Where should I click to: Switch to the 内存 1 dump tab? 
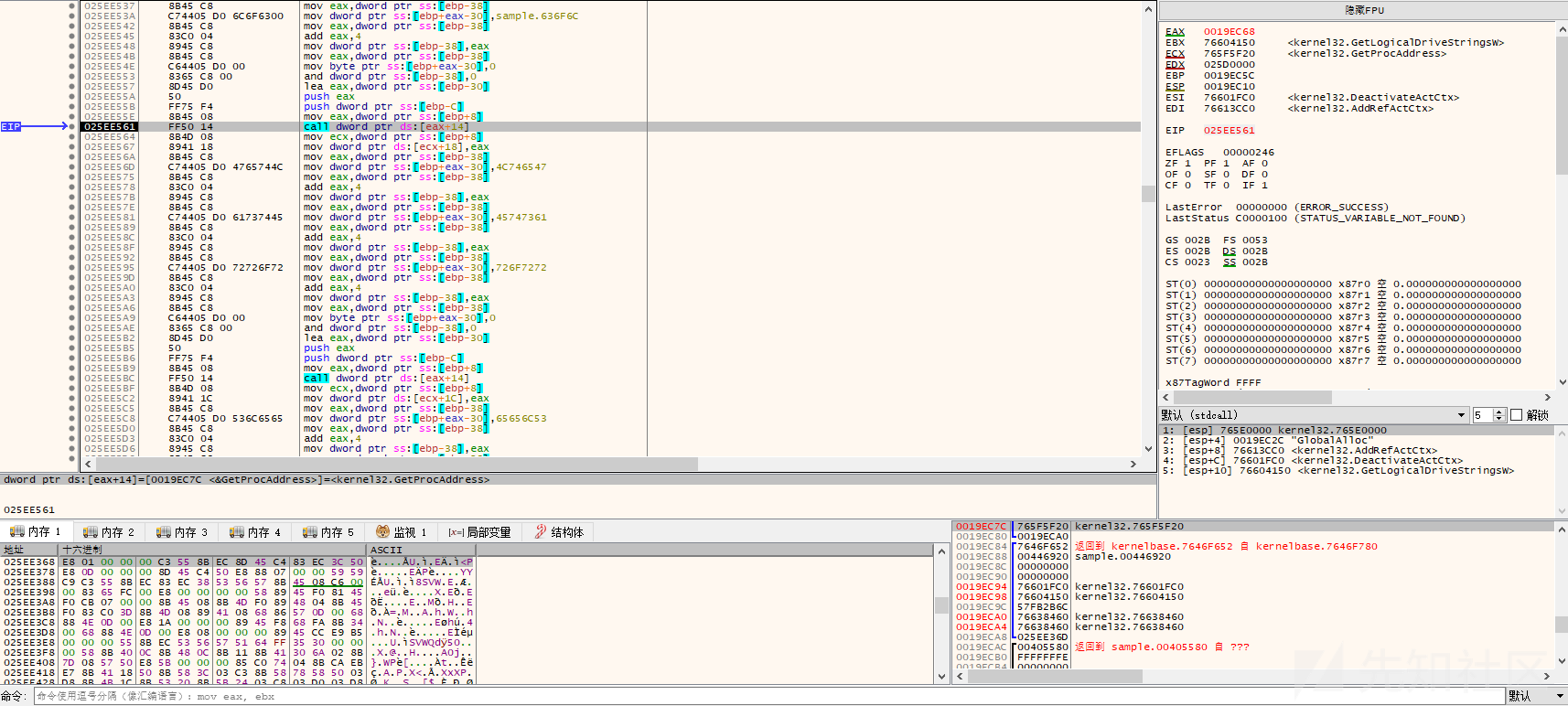(x=35, y=532)
